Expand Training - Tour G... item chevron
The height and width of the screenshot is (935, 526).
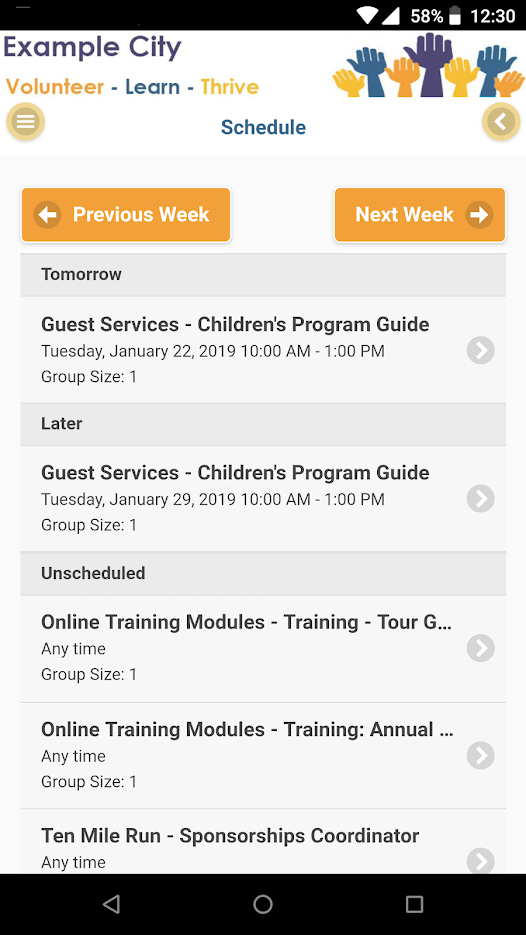(x=481, y=648)
